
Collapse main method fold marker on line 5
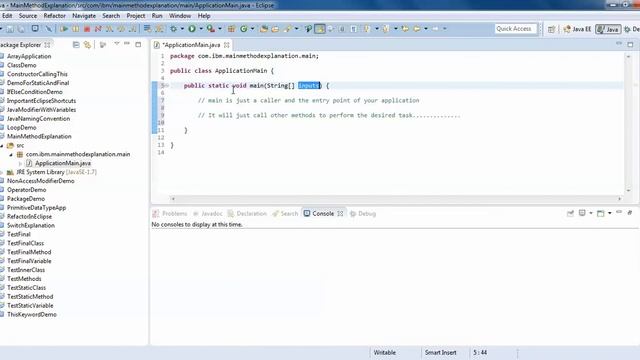click(x=167, y=86)
